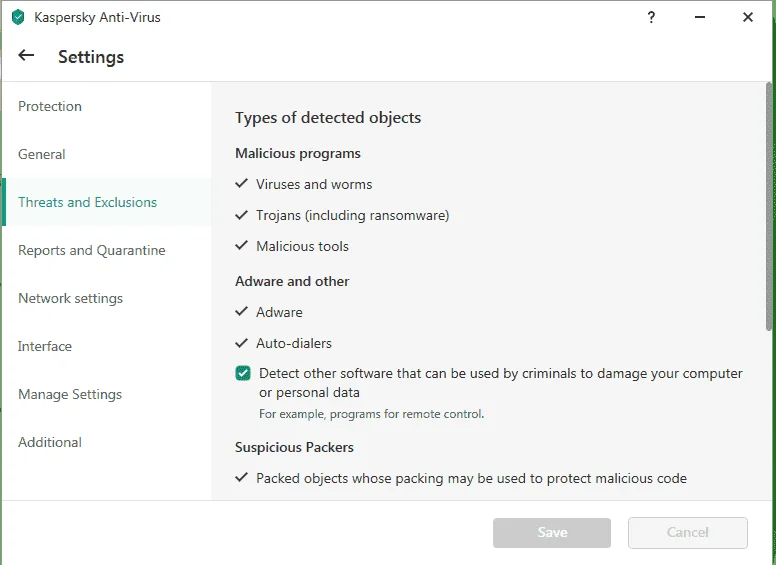Click the checkmark beside Viruses and worms

[242, 184]
